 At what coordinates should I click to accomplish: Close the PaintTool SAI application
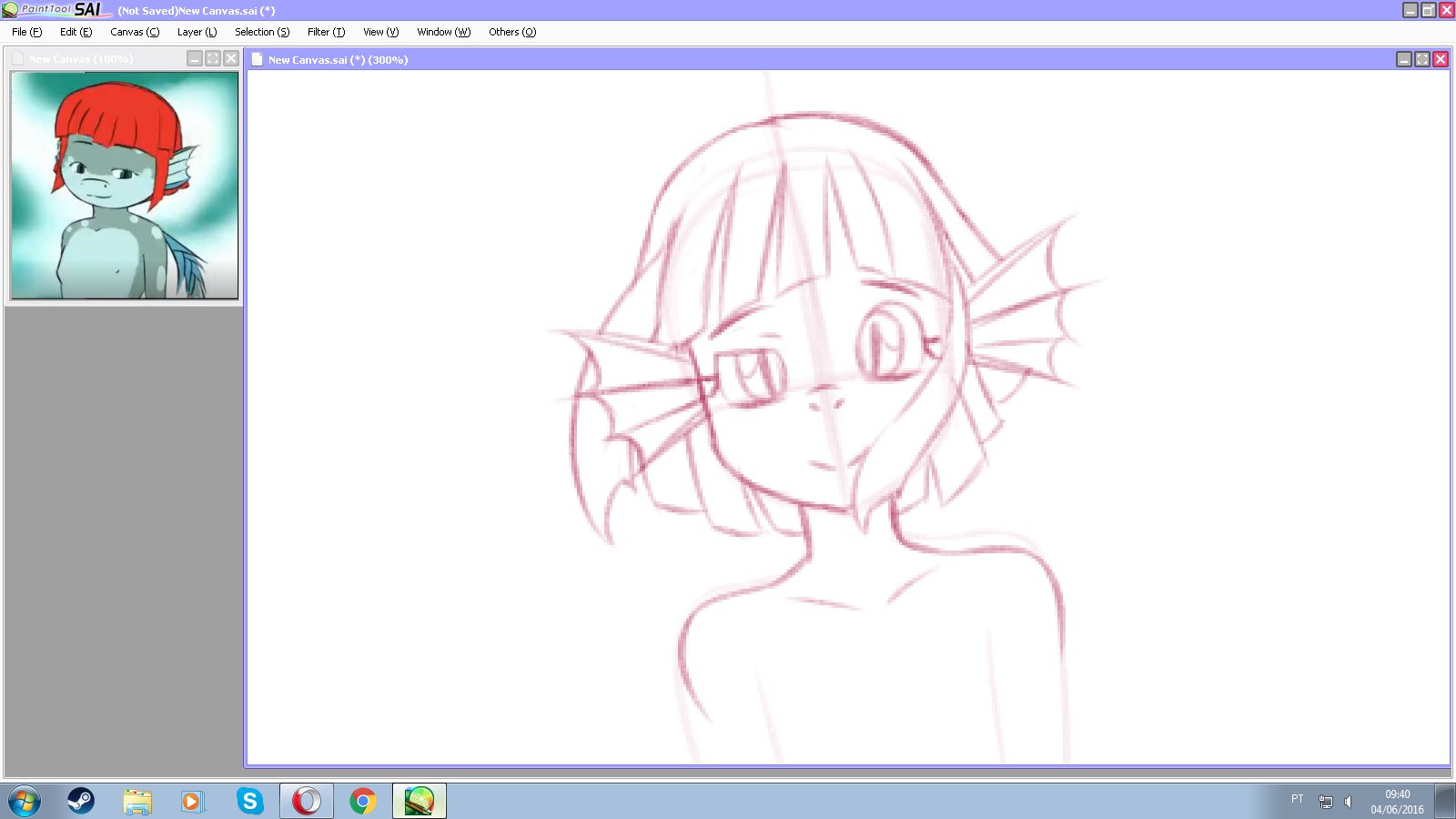1446,10
